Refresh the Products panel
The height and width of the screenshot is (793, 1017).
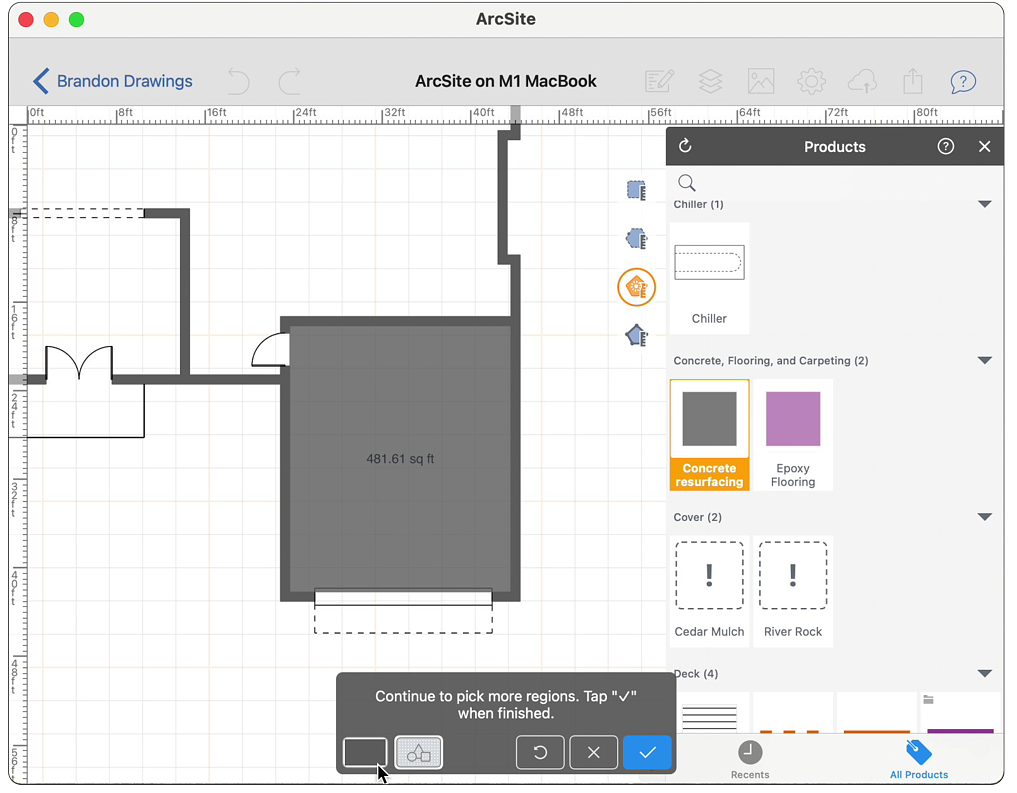685,146
